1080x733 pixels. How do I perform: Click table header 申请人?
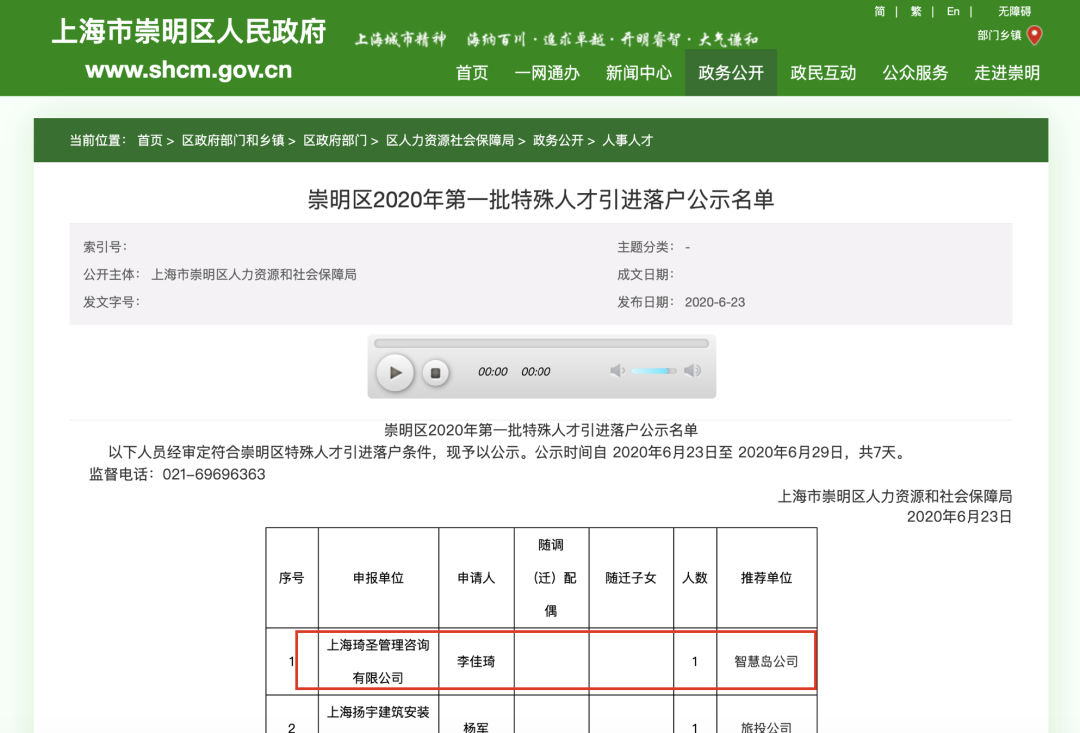pos(476,578)
